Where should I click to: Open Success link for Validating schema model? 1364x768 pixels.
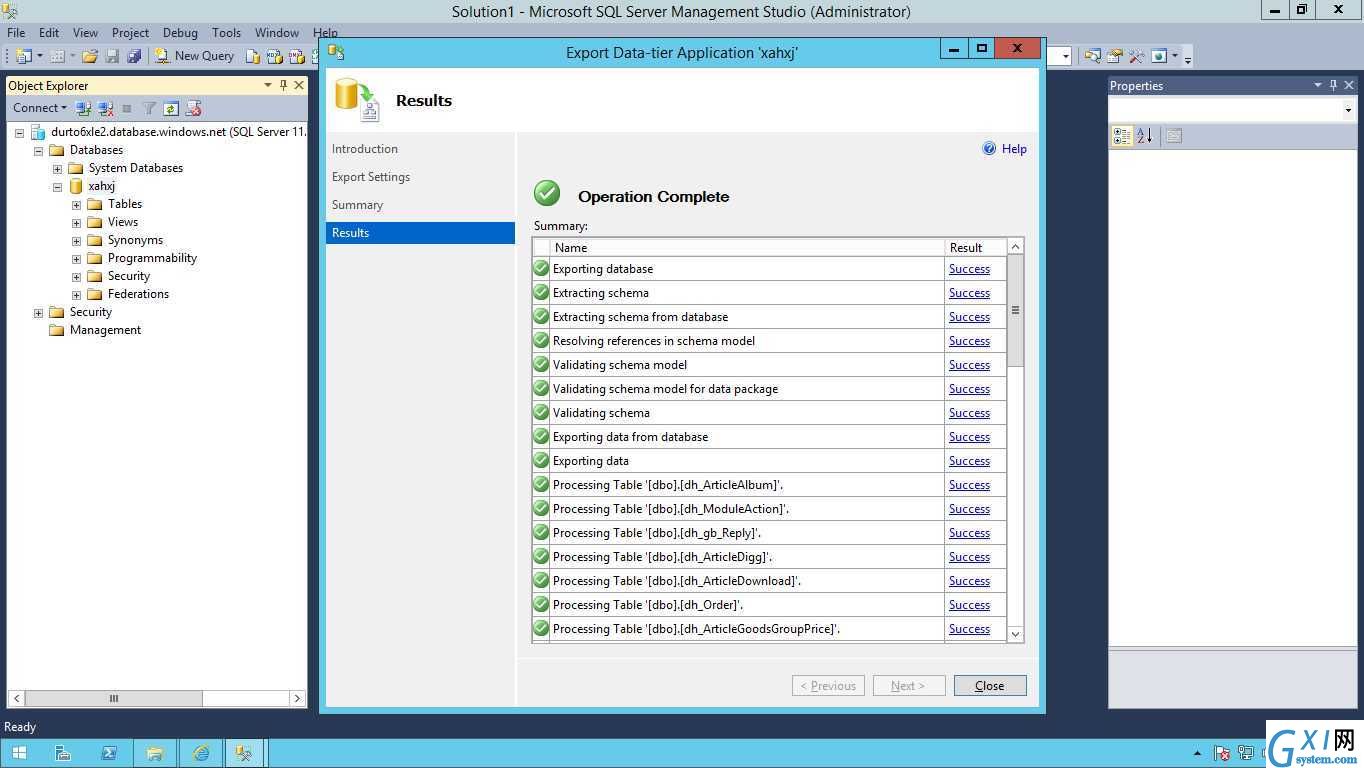tap(969, 365)
